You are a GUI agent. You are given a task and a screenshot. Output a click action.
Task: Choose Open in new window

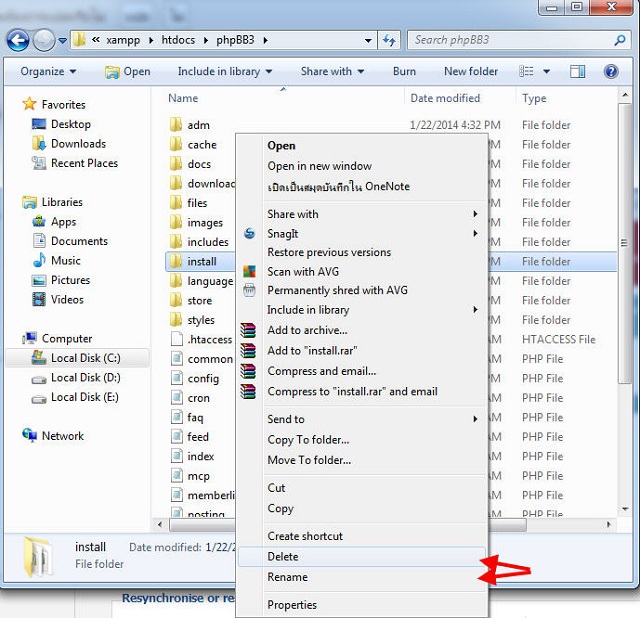tap(320, 166)
